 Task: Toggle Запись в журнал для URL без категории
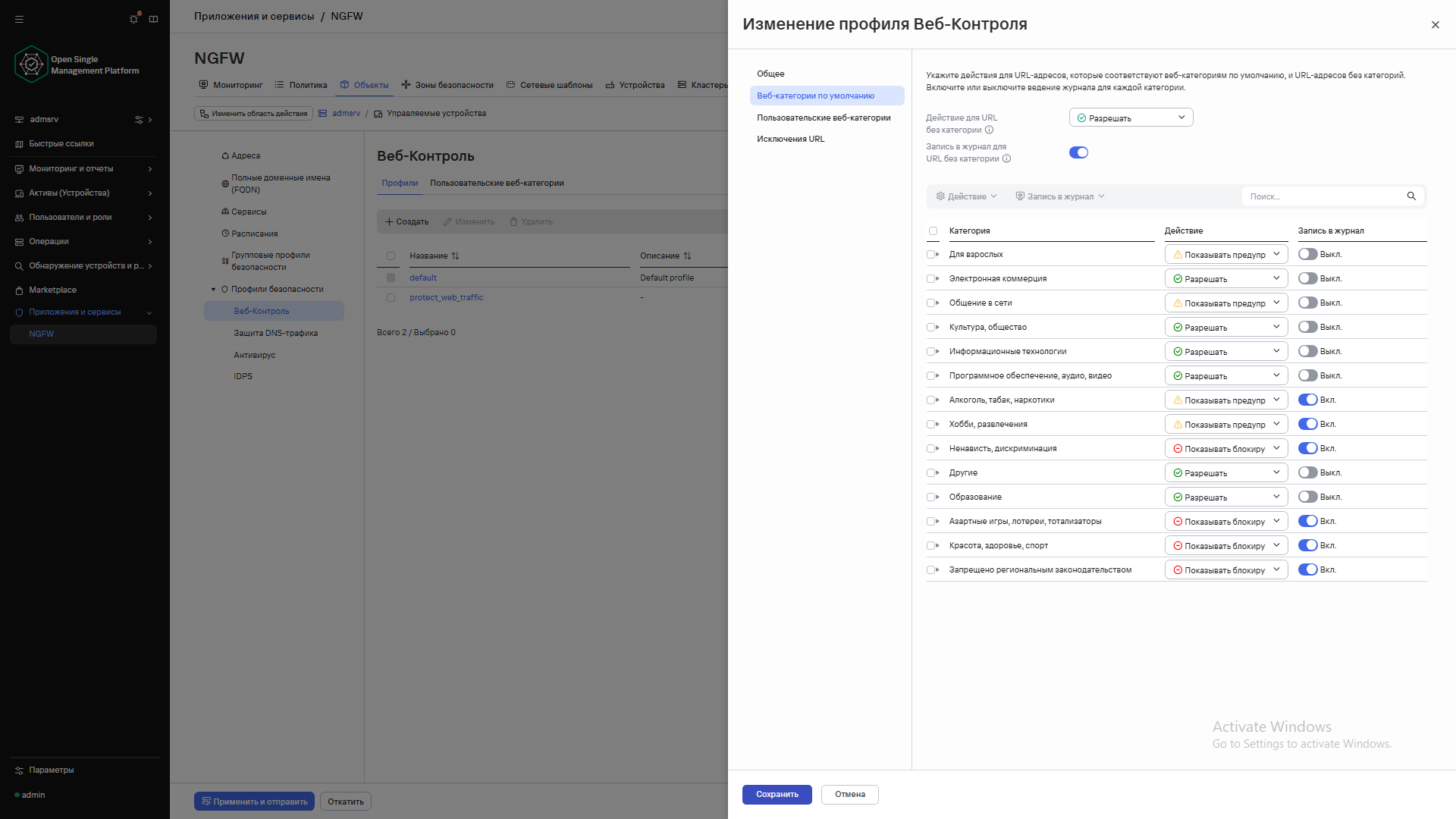(1078, 152)
